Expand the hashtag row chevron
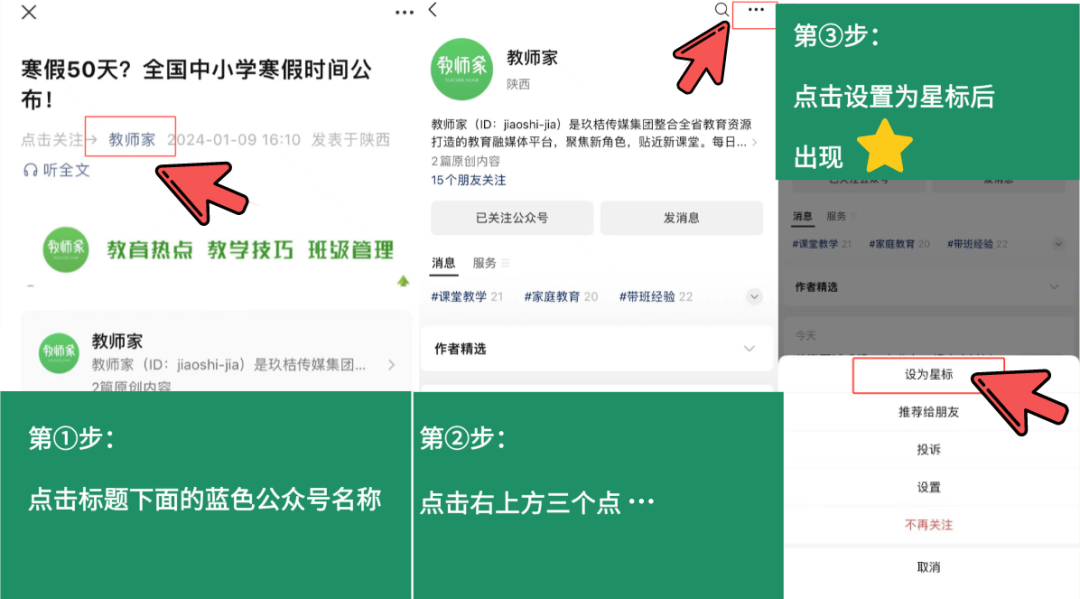1080x599 pixels. [x=755, y=296]
